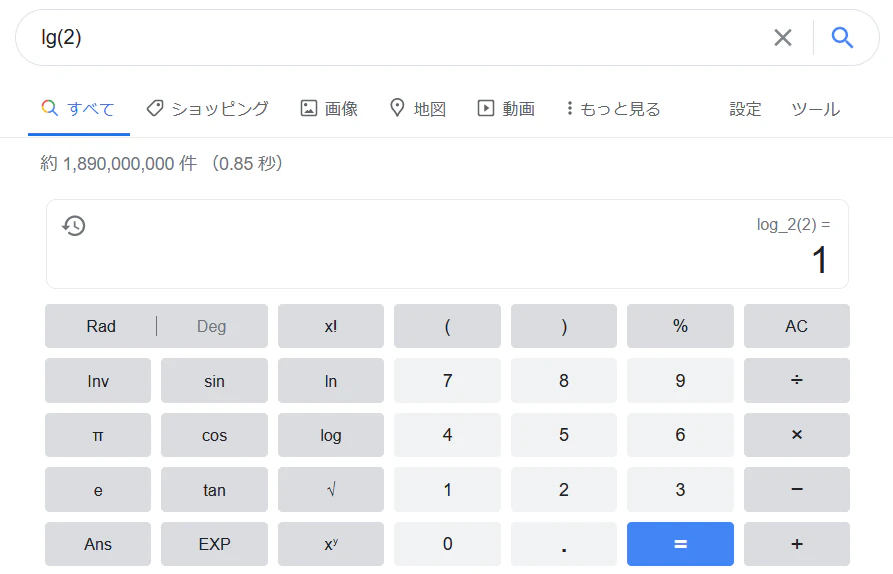Viewport: 893px width, 574px height.
Task: Click the xʸ power key
Action: coord(330,544)
